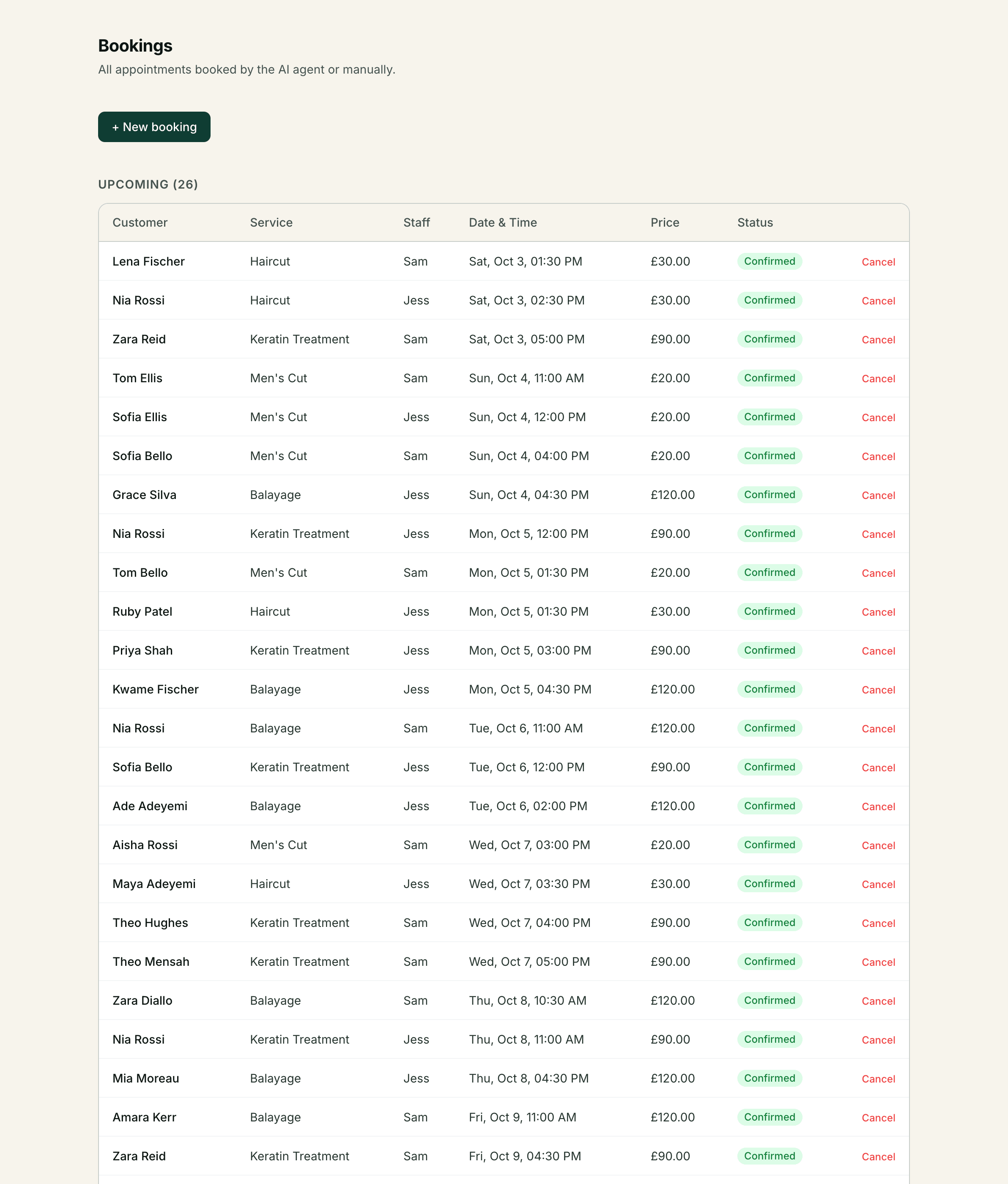Viewport: 1008px width, 1184px height.
Task: Click the date Sat, Oct 3, 01:30 PM
Action: click(526, 261)
